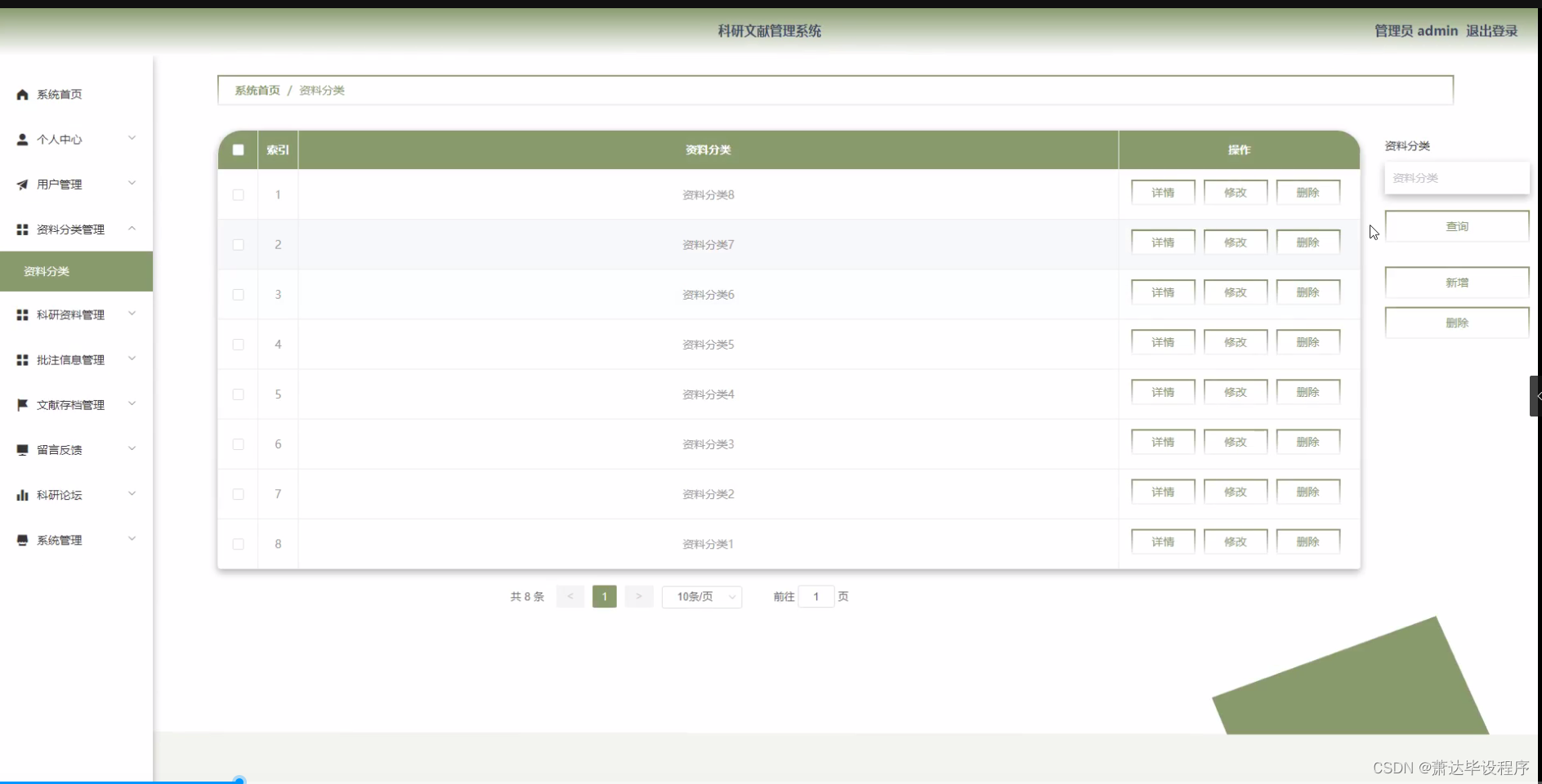The height and width of the screenshot is (784, 1542).
Task: Click 删除 for row 资料分类3
Action: (x=1308, y=442)
